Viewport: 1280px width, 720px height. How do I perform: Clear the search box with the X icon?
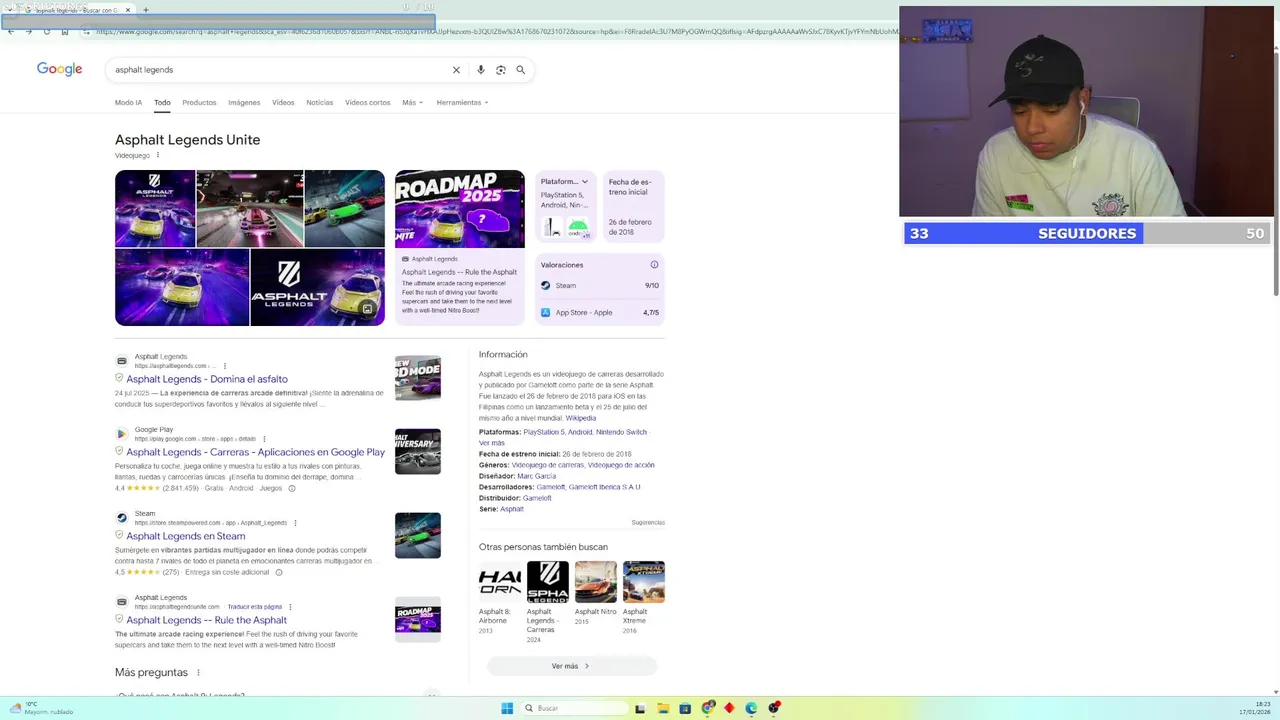click(x=456, y=70)
